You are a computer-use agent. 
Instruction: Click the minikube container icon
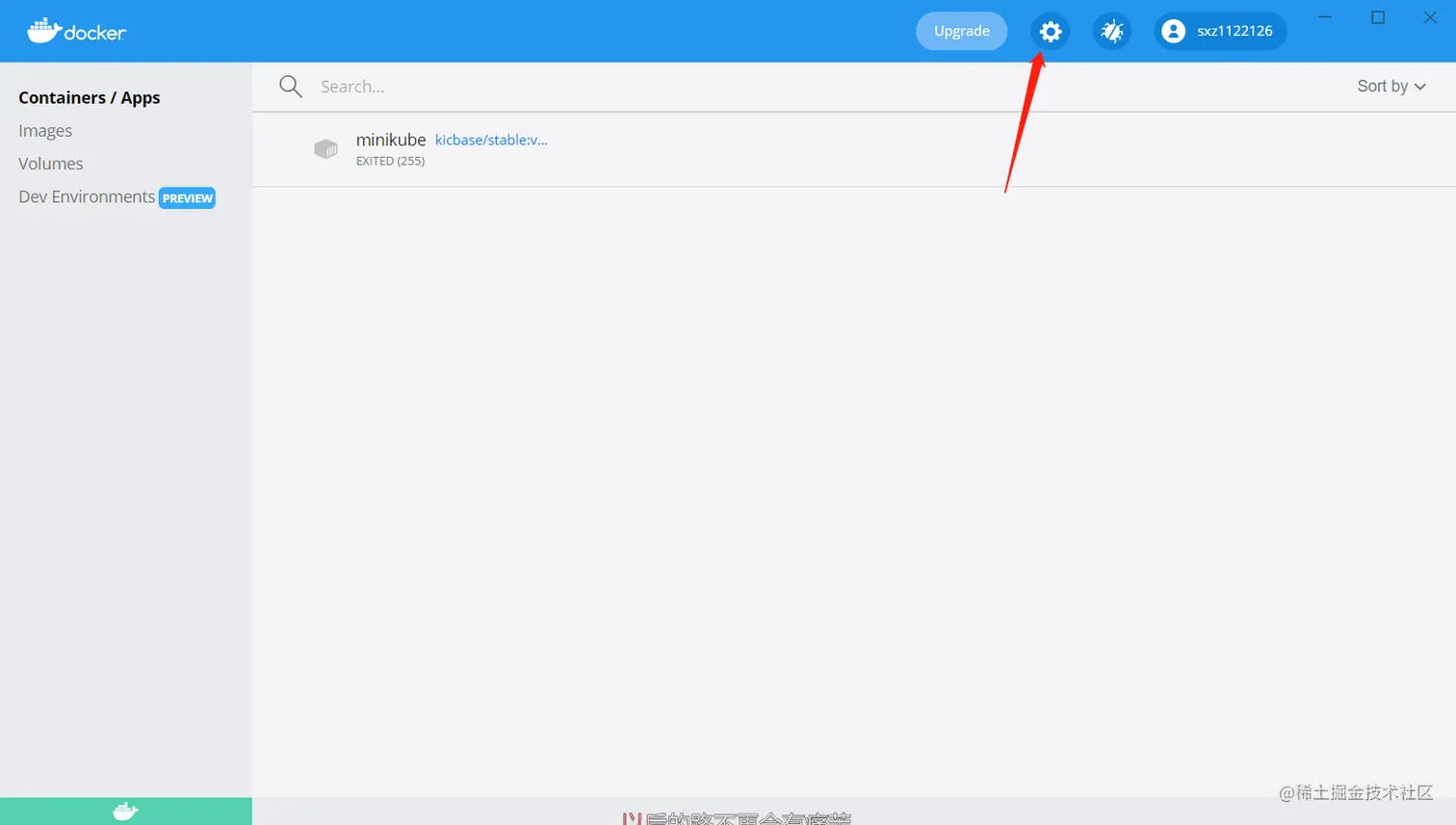pos(326,148)
